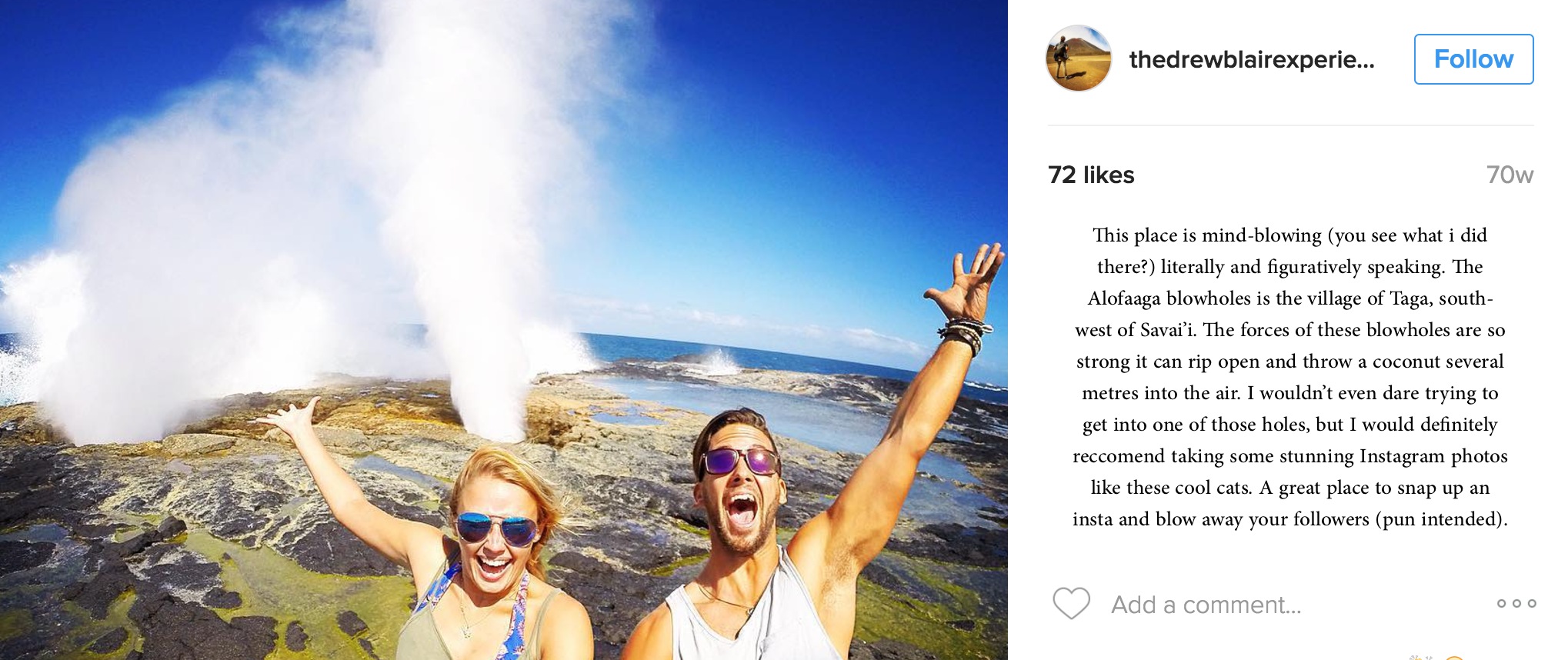
Task: Click the partially visible orange emoji at bottom
Action: 1453,658
